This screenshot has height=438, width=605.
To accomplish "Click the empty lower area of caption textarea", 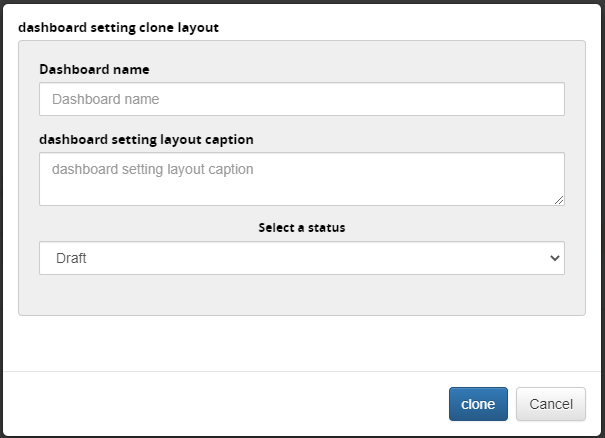I will pos(300,192).
